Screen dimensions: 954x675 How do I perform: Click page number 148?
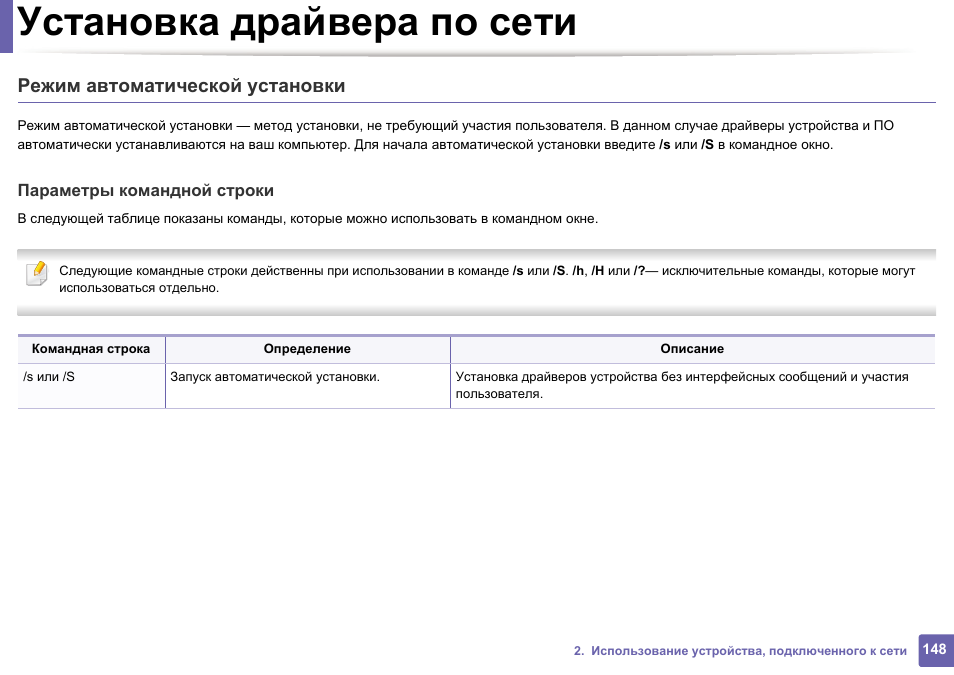click(x=935, y=650)
